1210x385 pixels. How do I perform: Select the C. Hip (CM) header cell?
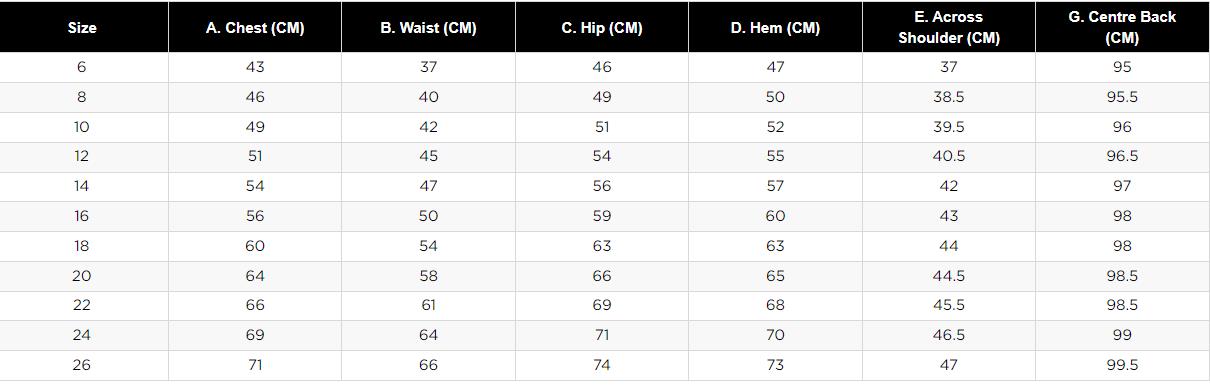coord(602,28)
